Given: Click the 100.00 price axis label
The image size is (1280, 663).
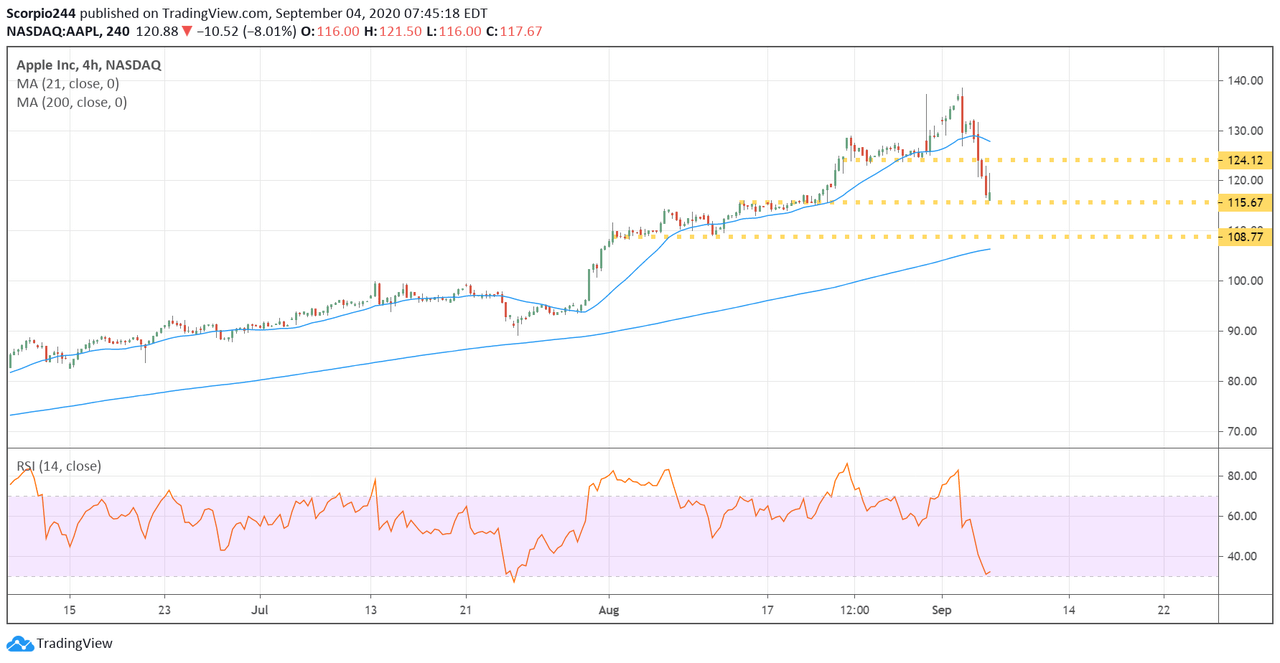Looking at the screenshot, I should click(1245, 281).
